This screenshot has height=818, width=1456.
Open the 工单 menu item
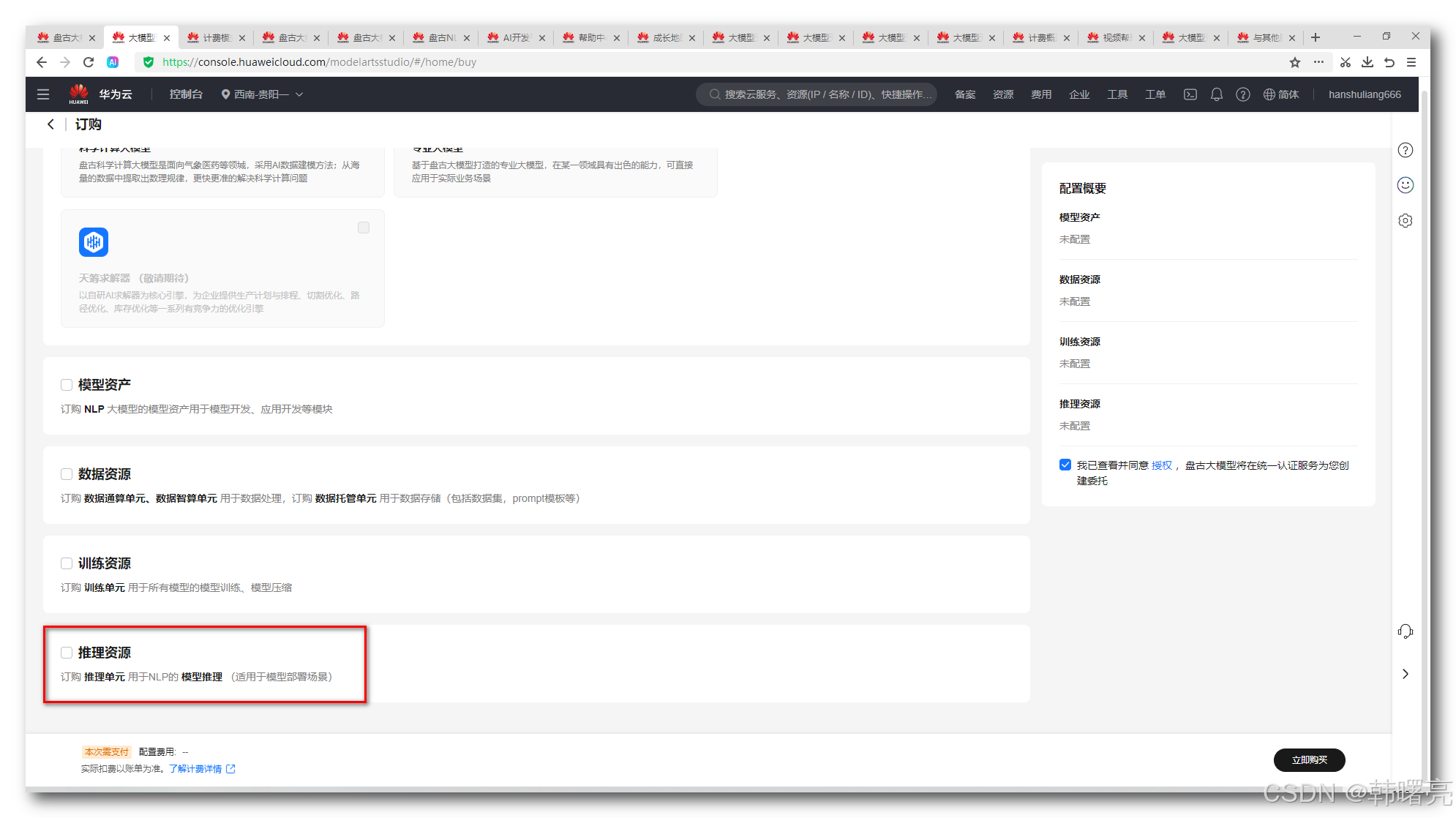point(1155,94)
